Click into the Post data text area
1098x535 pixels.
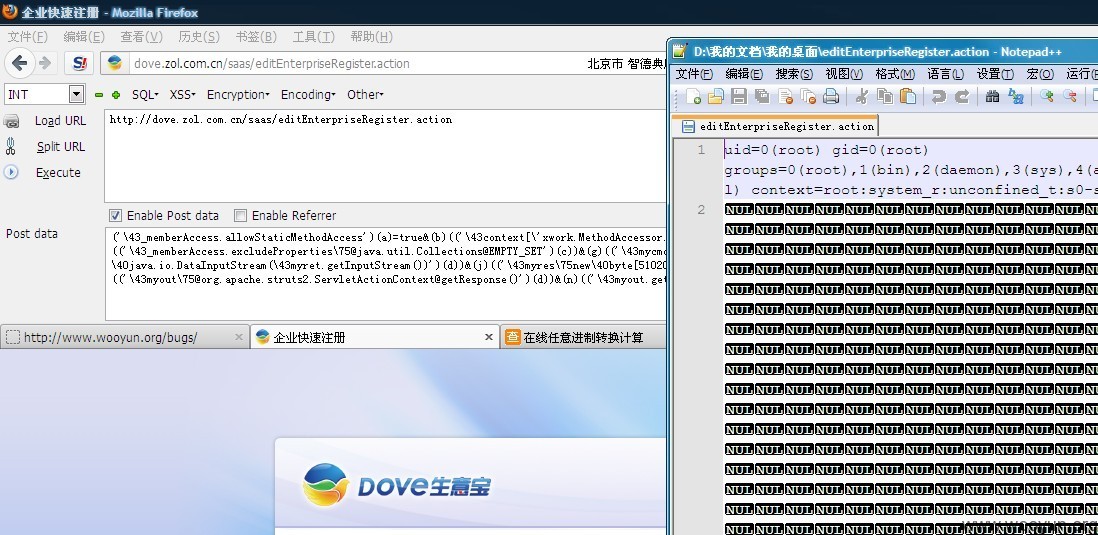385,272
